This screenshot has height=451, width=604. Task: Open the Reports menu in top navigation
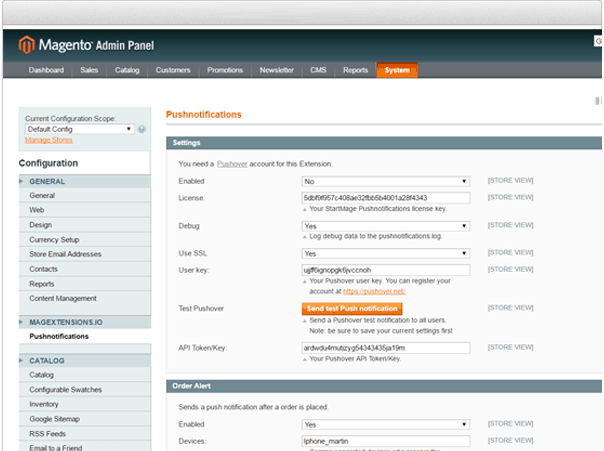[x=356, y=70]
